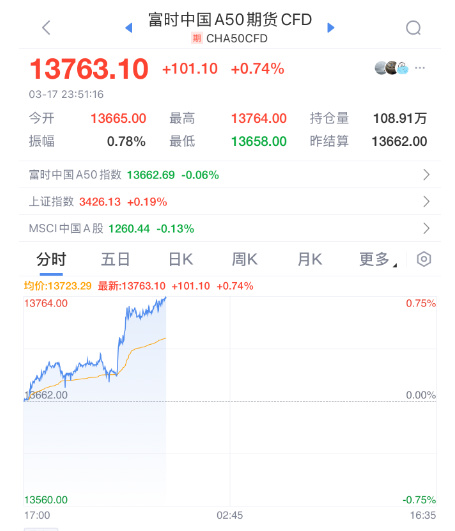Go to next instrument with right triangle
Viewport: 455px width, 531px height.
pos(331,28)
